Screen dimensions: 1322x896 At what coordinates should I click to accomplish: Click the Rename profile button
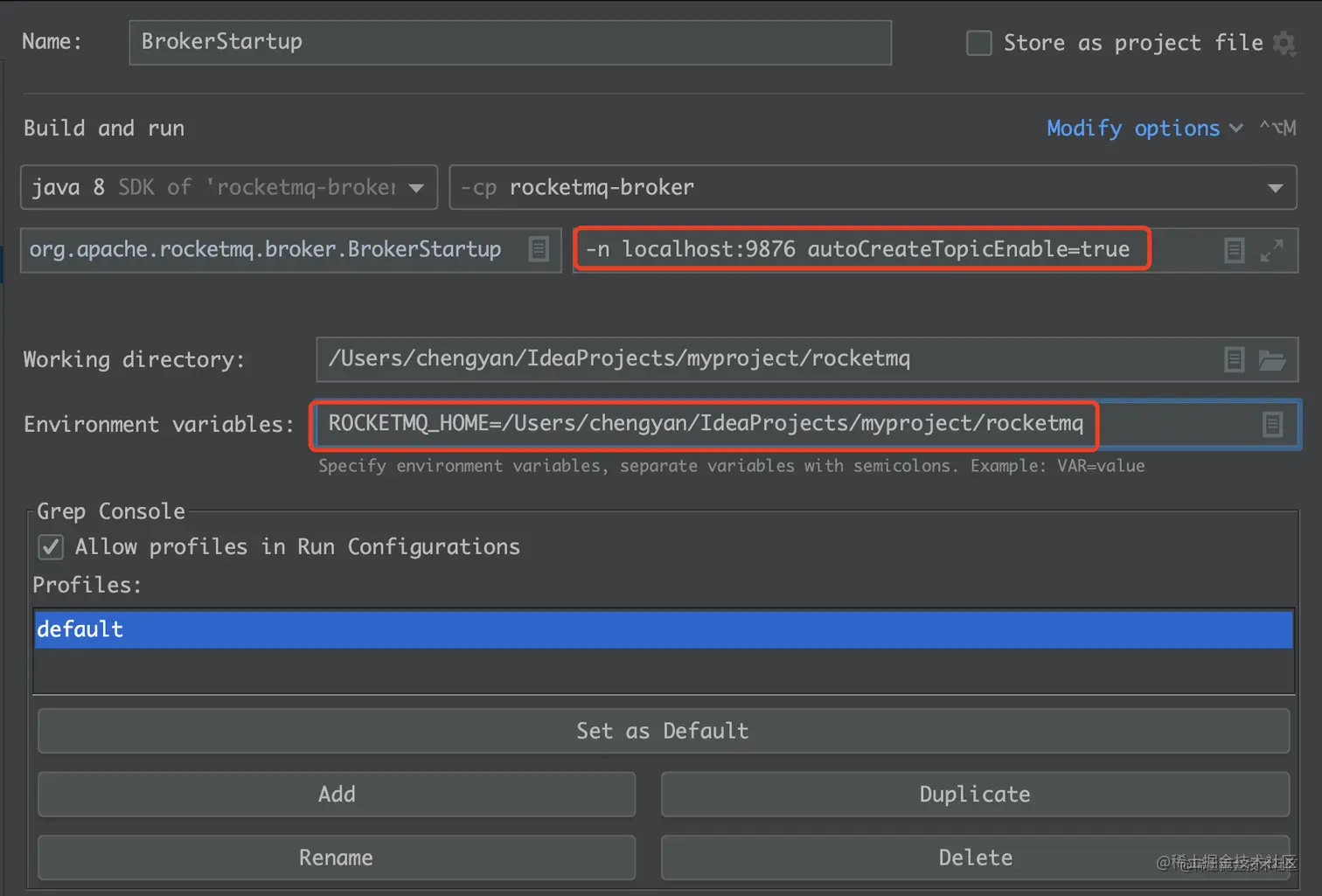pos(337,858)
